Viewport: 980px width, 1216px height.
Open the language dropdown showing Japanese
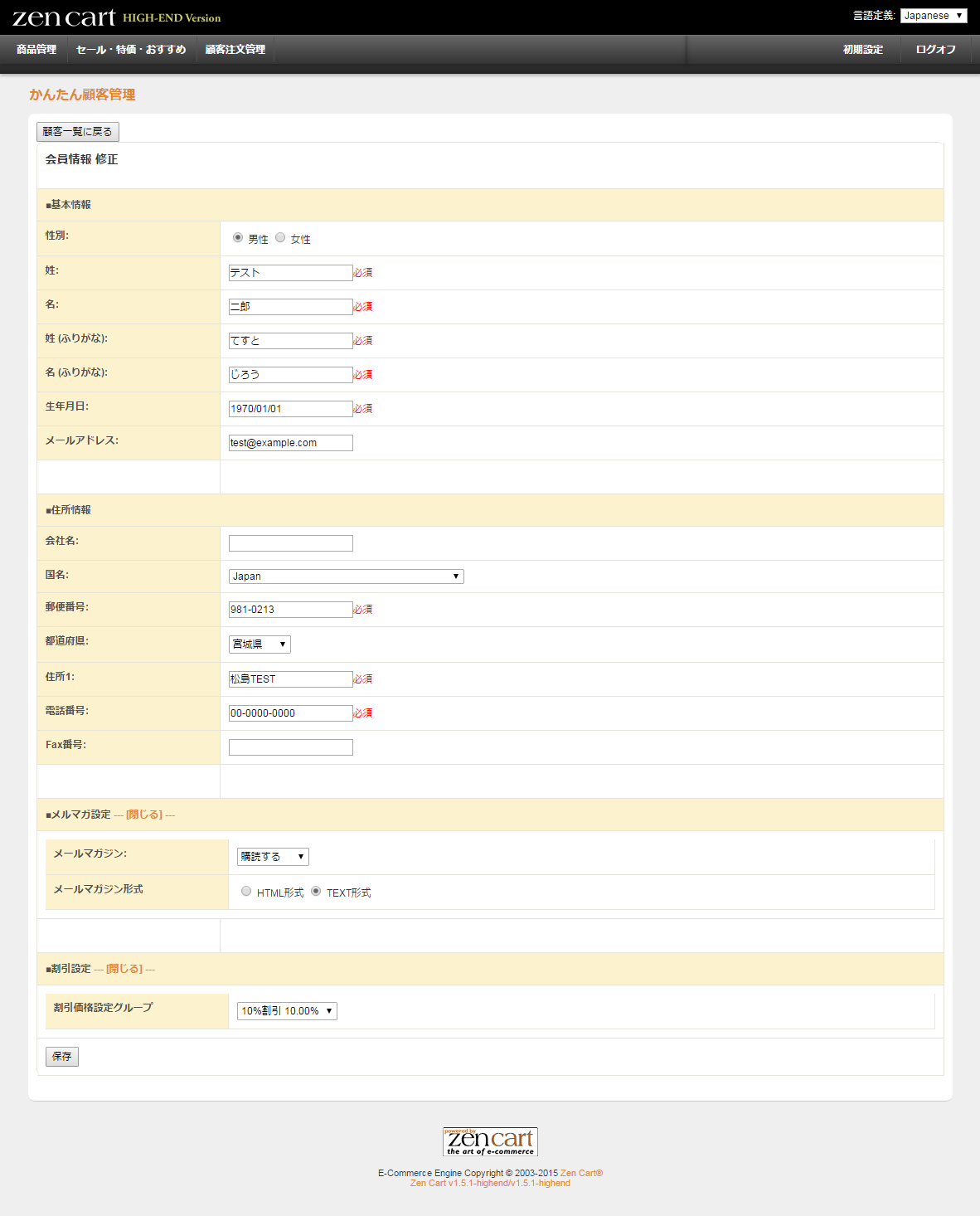[934, 16]
